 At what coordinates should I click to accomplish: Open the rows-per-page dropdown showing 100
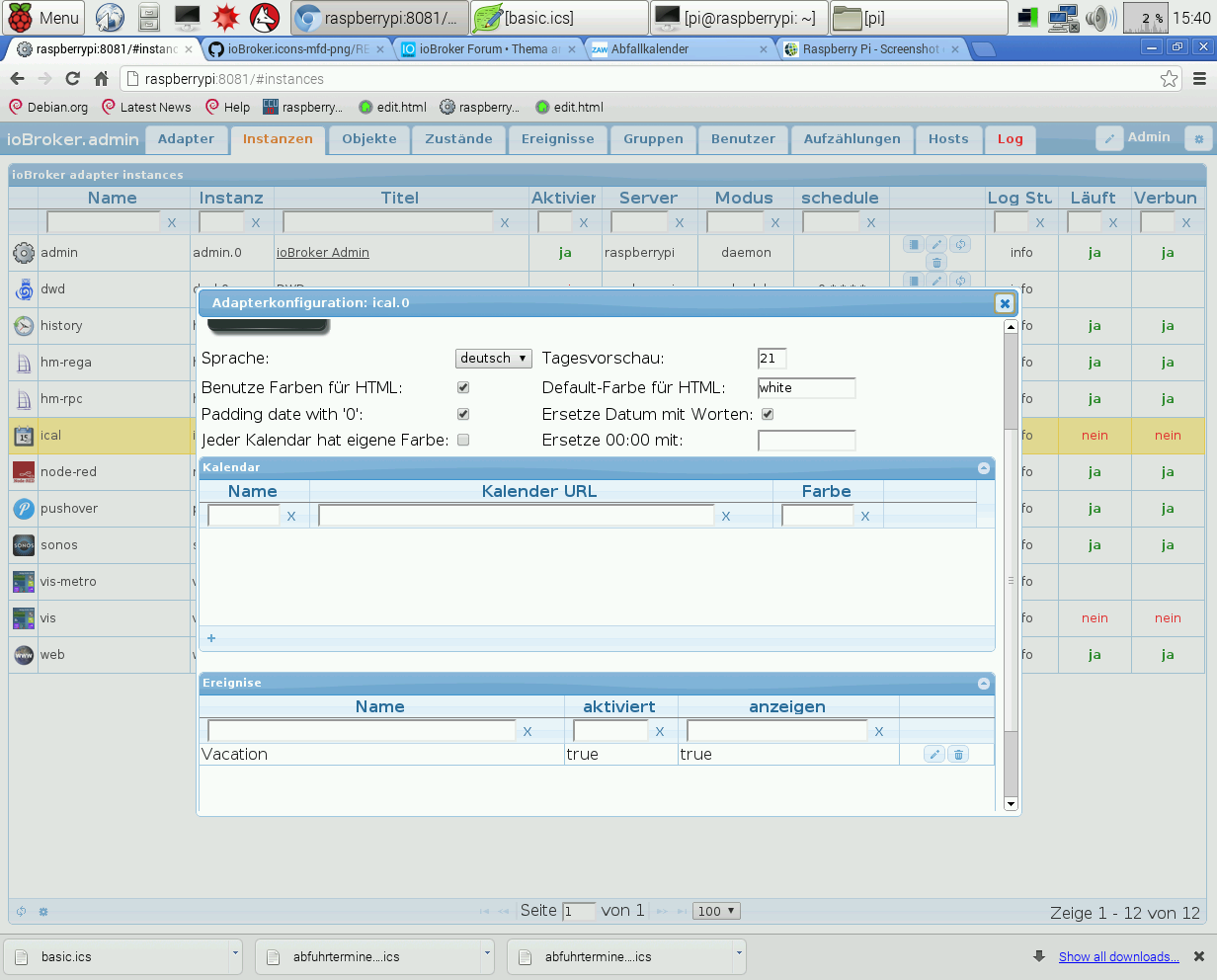coord(716,911)
